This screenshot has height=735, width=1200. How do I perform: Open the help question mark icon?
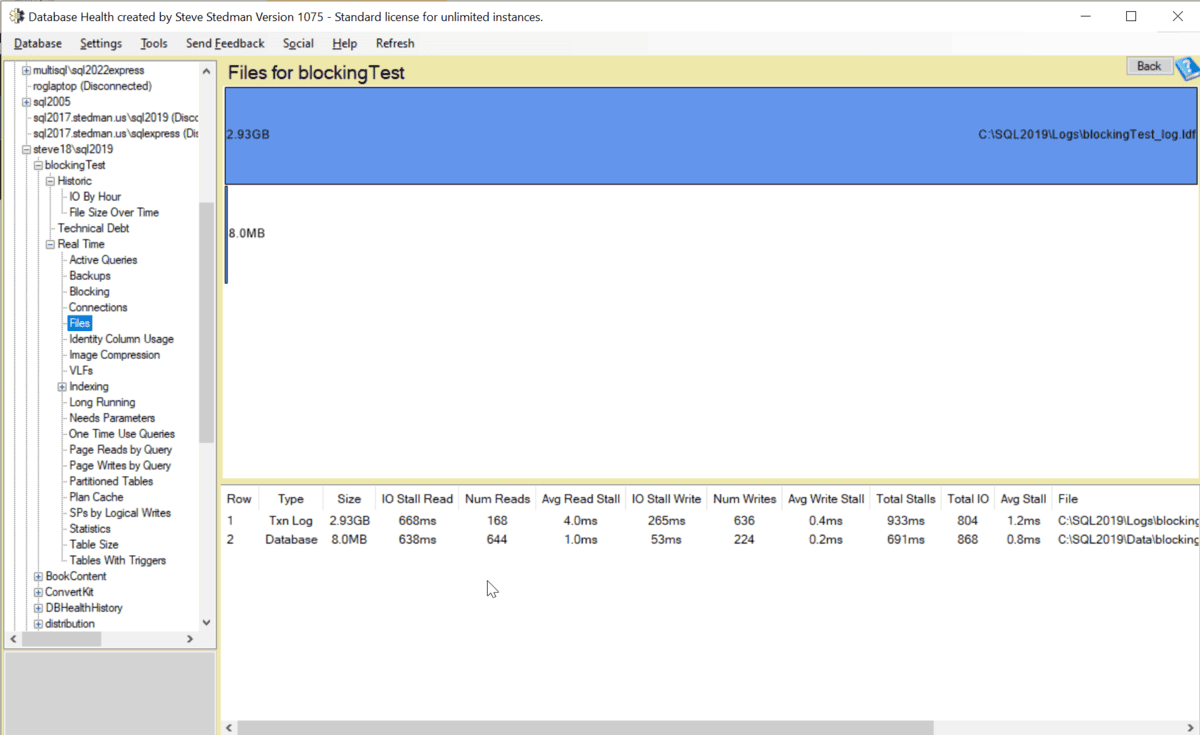pos(1186,68)
